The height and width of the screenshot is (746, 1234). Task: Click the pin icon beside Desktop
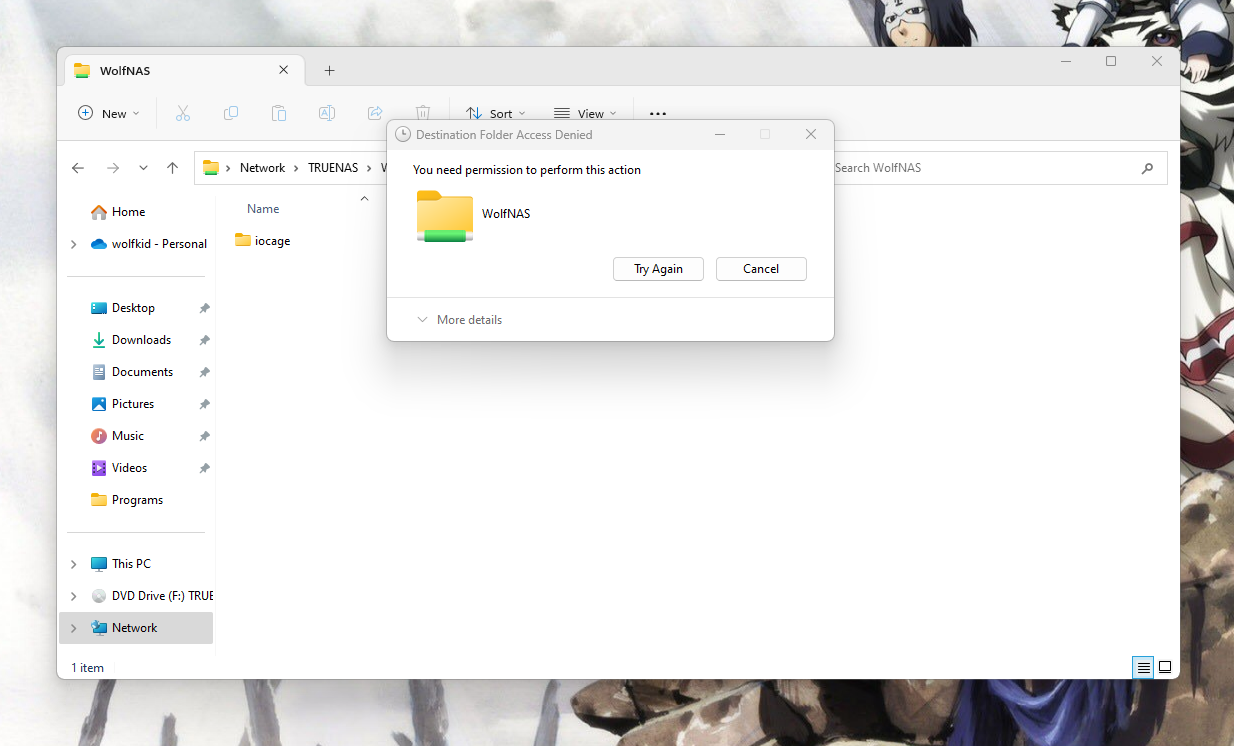tap(204, 308)
